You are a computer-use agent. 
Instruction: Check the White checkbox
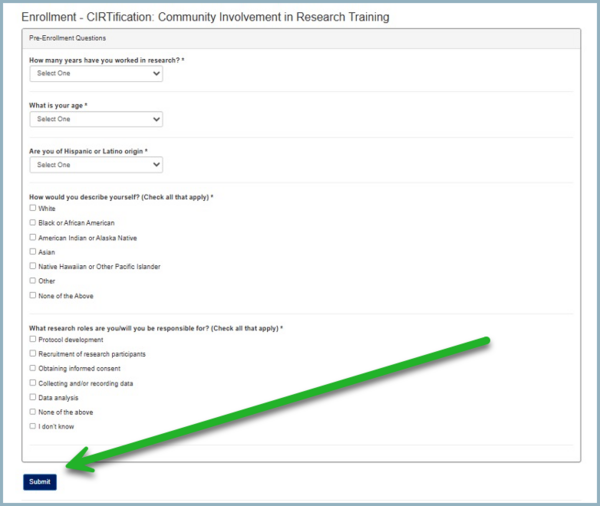33,208
